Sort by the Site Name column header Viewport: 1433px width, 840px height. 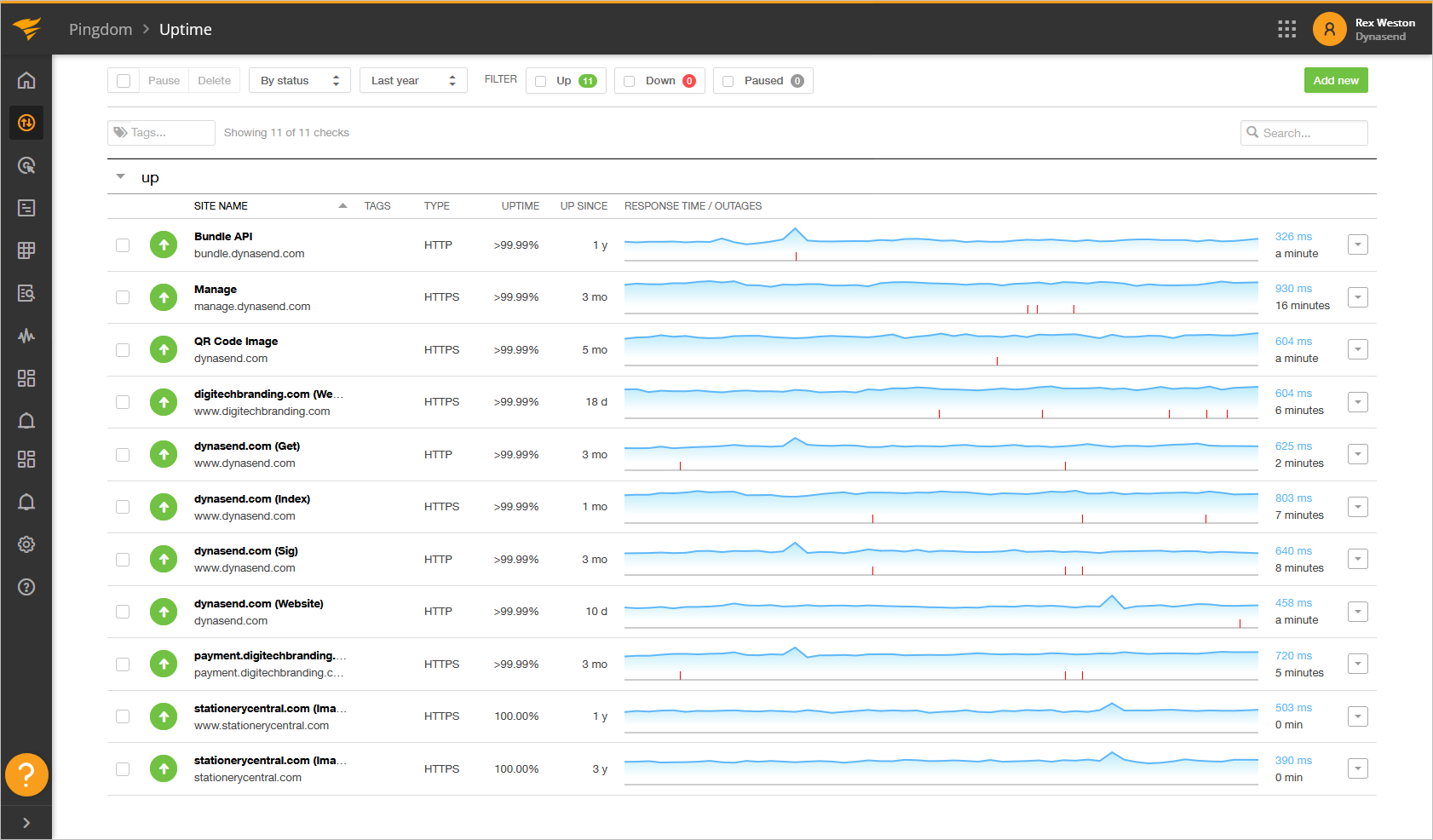click(221, 206)
